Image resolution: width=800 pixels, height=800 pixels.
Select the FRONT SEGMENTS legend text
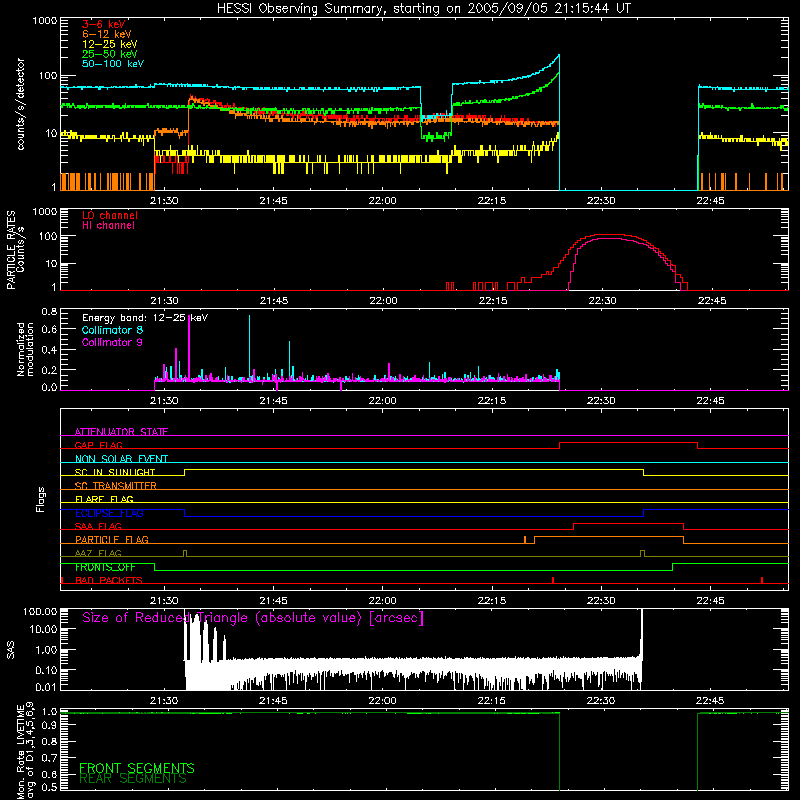137,768
